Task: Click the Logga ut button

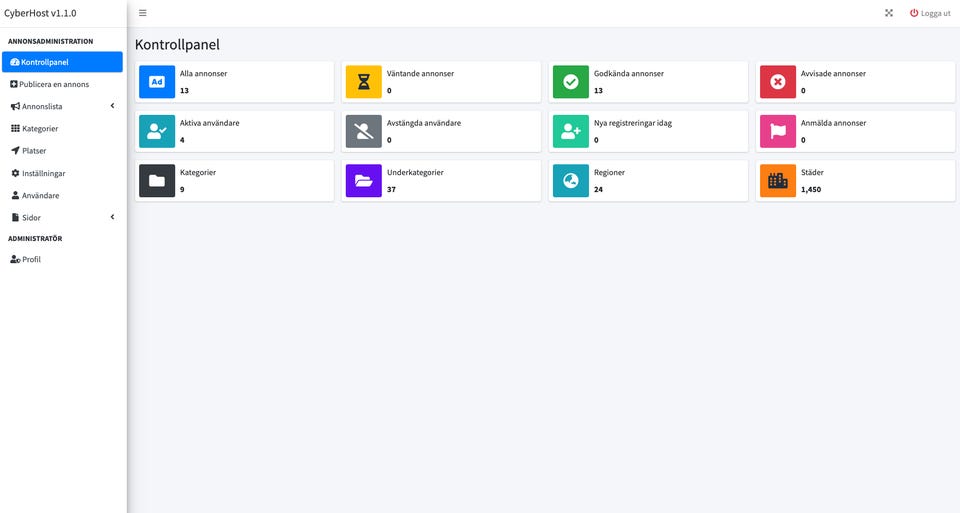Action: [x=930, y=13]
